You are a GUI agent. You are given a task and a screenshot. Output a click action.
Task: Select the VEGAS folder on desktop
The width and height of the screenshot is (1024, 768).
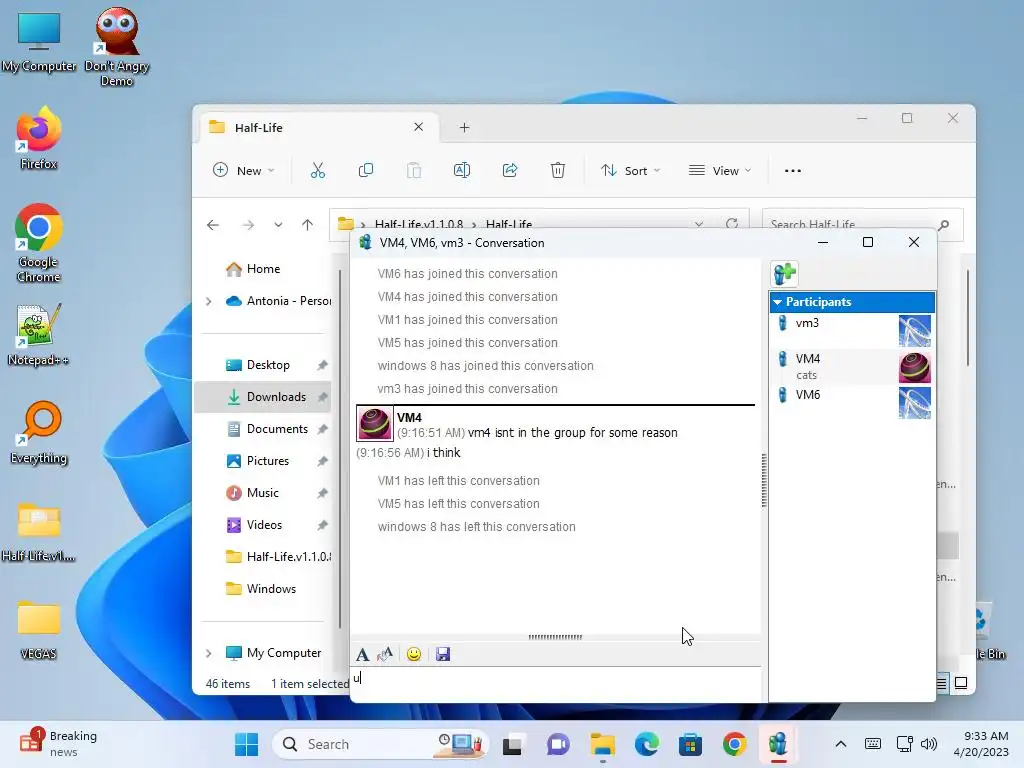click(x=39, y=629)
